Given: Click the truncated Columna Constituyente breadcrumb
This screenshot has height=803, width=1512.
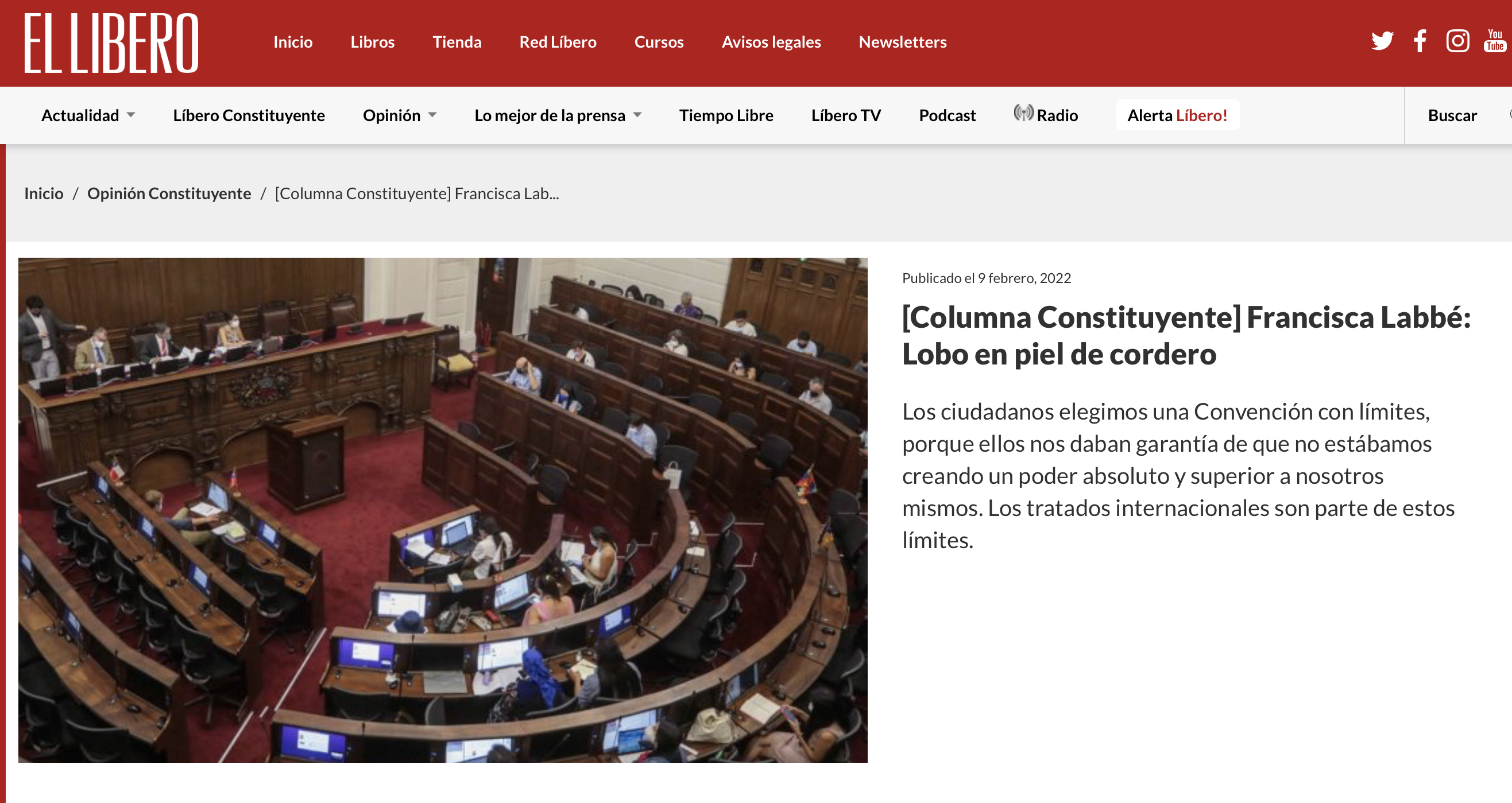Looking at the screenshot, I should click(417, 193).
